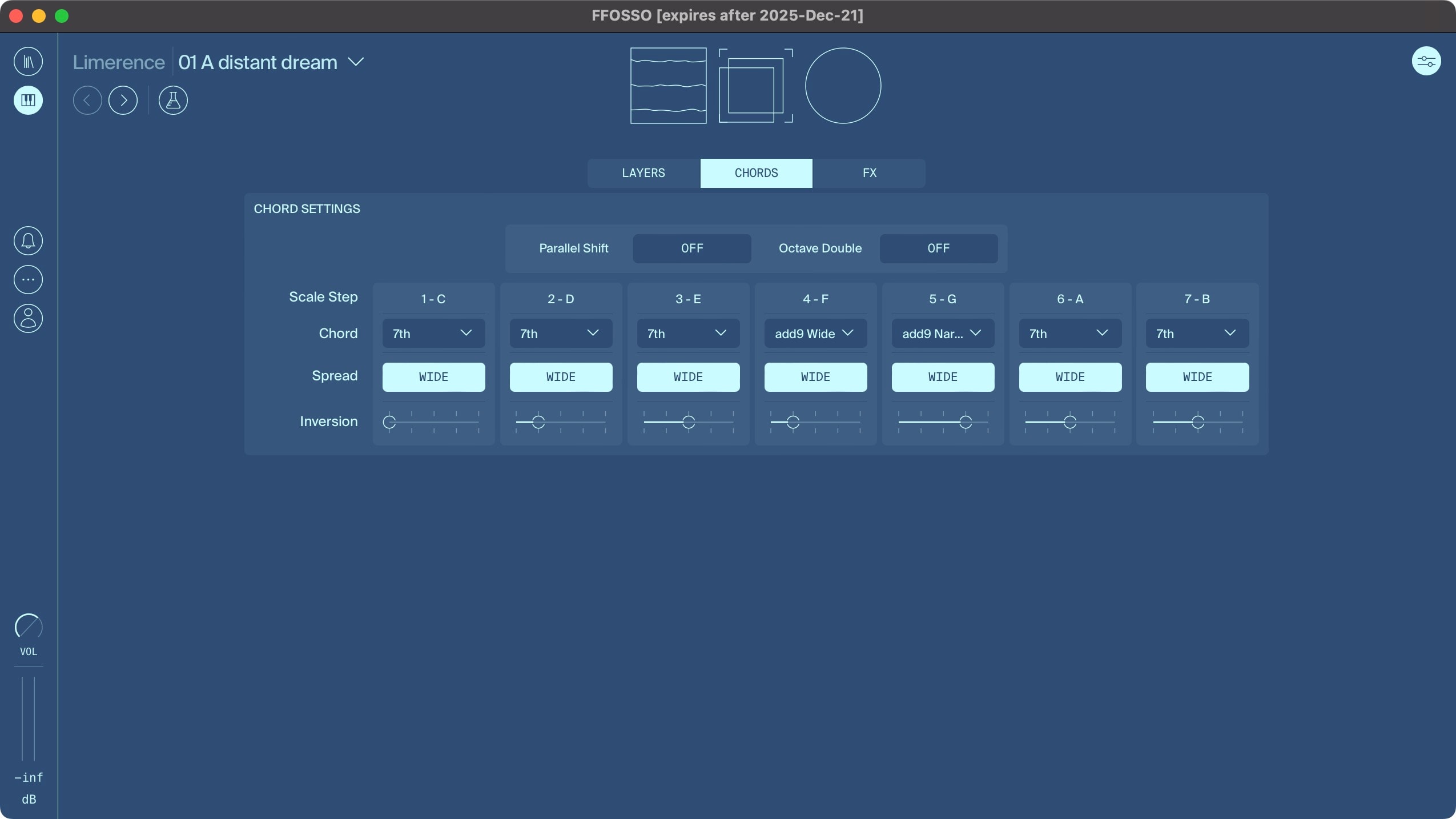Viewport: 1456px width, 819px height.
Task: Click the next preset arrow button
Action: click(123, 100)
